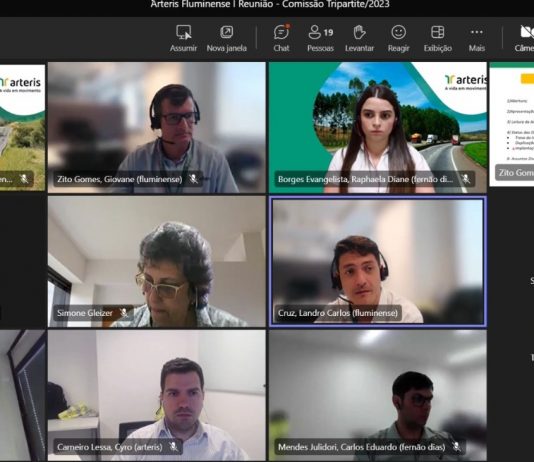534x462 pixels.
Task: Select Mendes Julidori, Carlos Eduardo video tile
Action: (378, 395)
